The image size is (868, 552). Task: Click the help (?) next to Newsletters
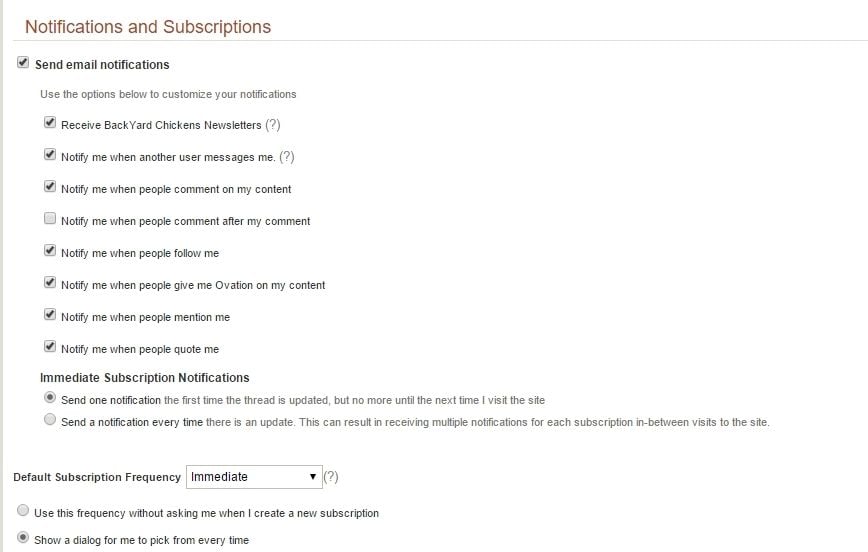tap(273, 125)
